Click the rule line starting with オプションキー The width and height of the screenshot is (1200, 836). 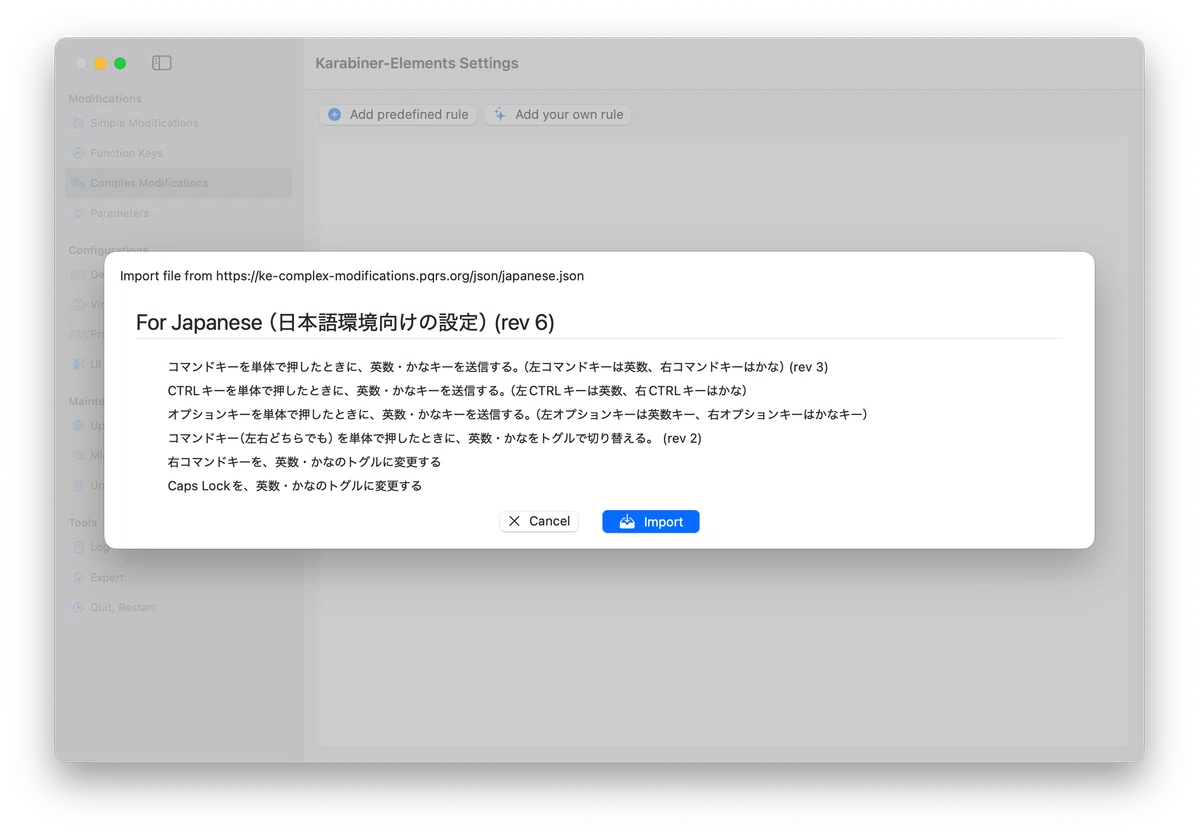pos(518,414)
